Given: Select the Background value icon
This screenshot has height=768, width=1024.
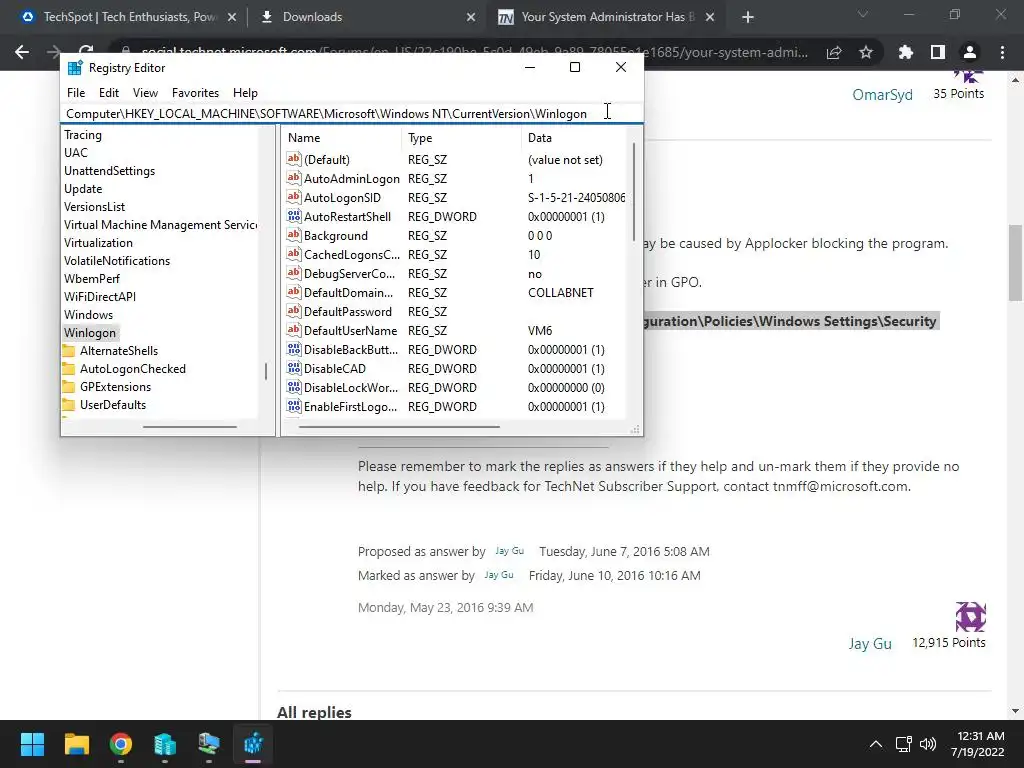Looking at the screenshot, I should click(294, 235).
